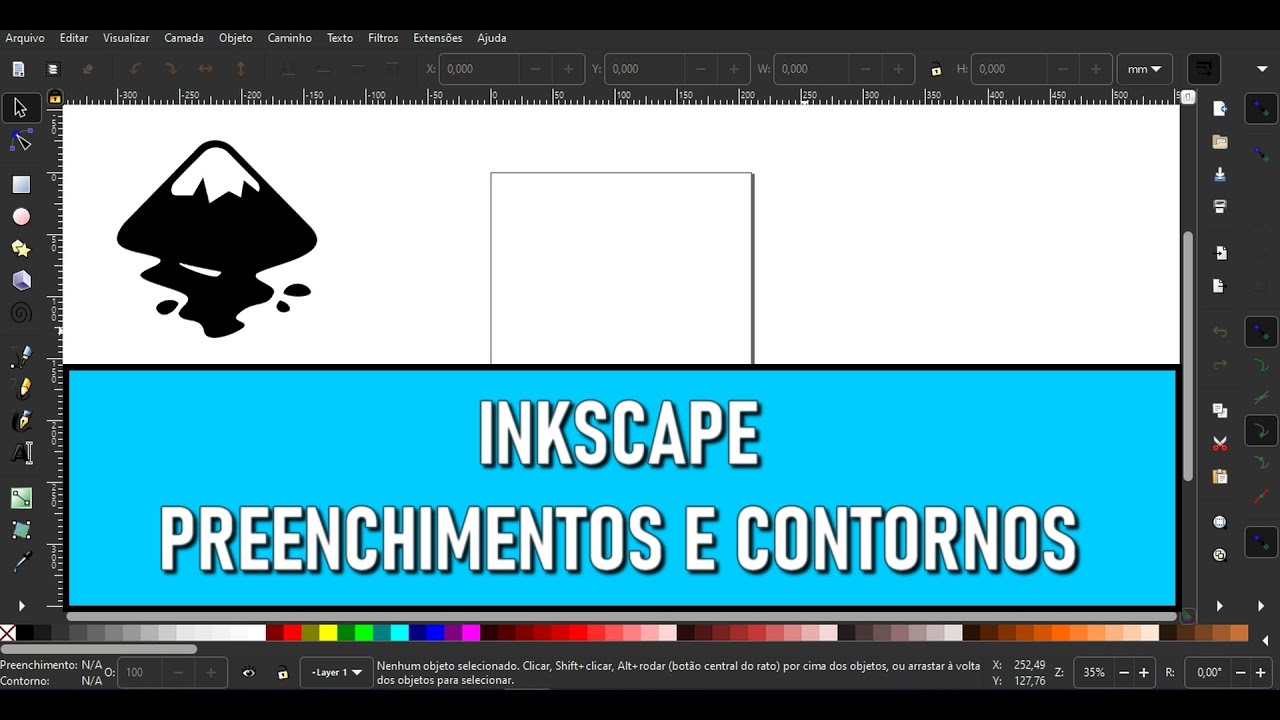Open the Arquivo menu
Screen dimensions: 1280x720
point(25,38)
